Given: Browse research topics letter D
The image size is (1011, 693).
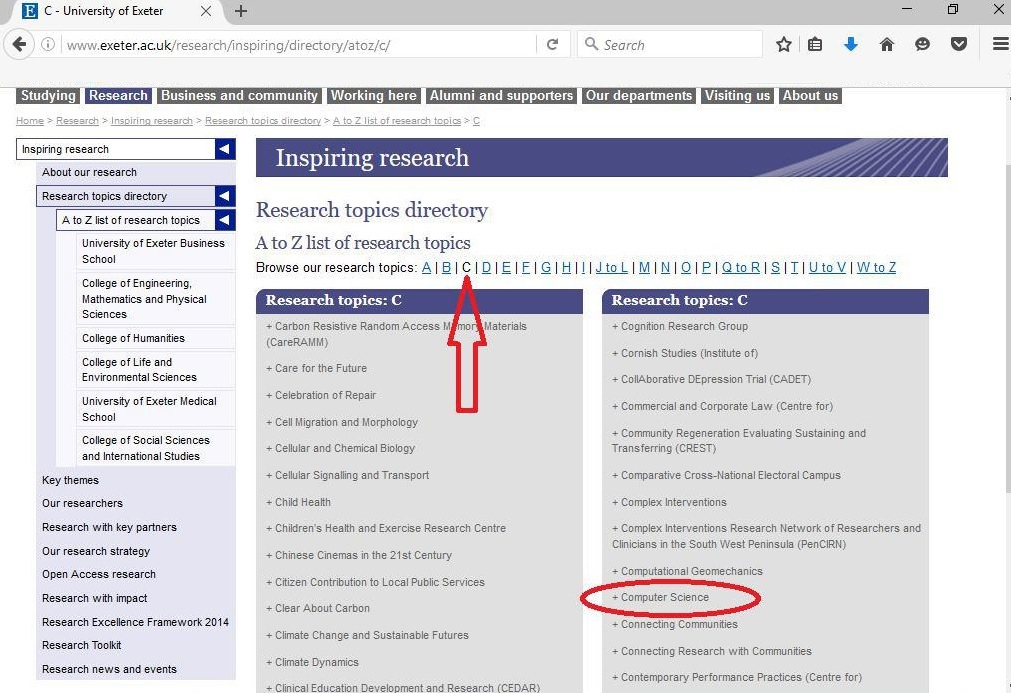Looking at the screenshot, I should pyautogui.click(x=486, y=268).
